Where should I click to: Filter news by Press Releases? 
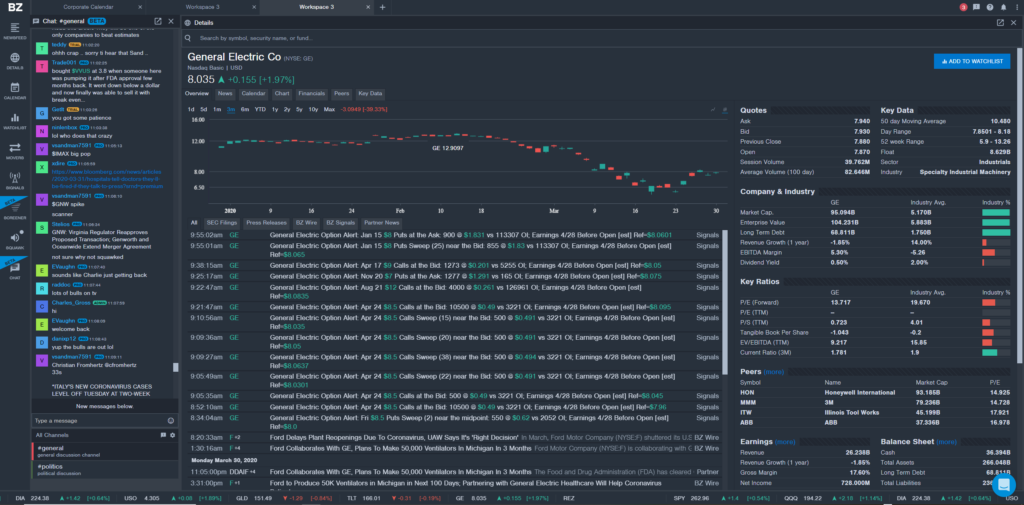coord(266,223)
